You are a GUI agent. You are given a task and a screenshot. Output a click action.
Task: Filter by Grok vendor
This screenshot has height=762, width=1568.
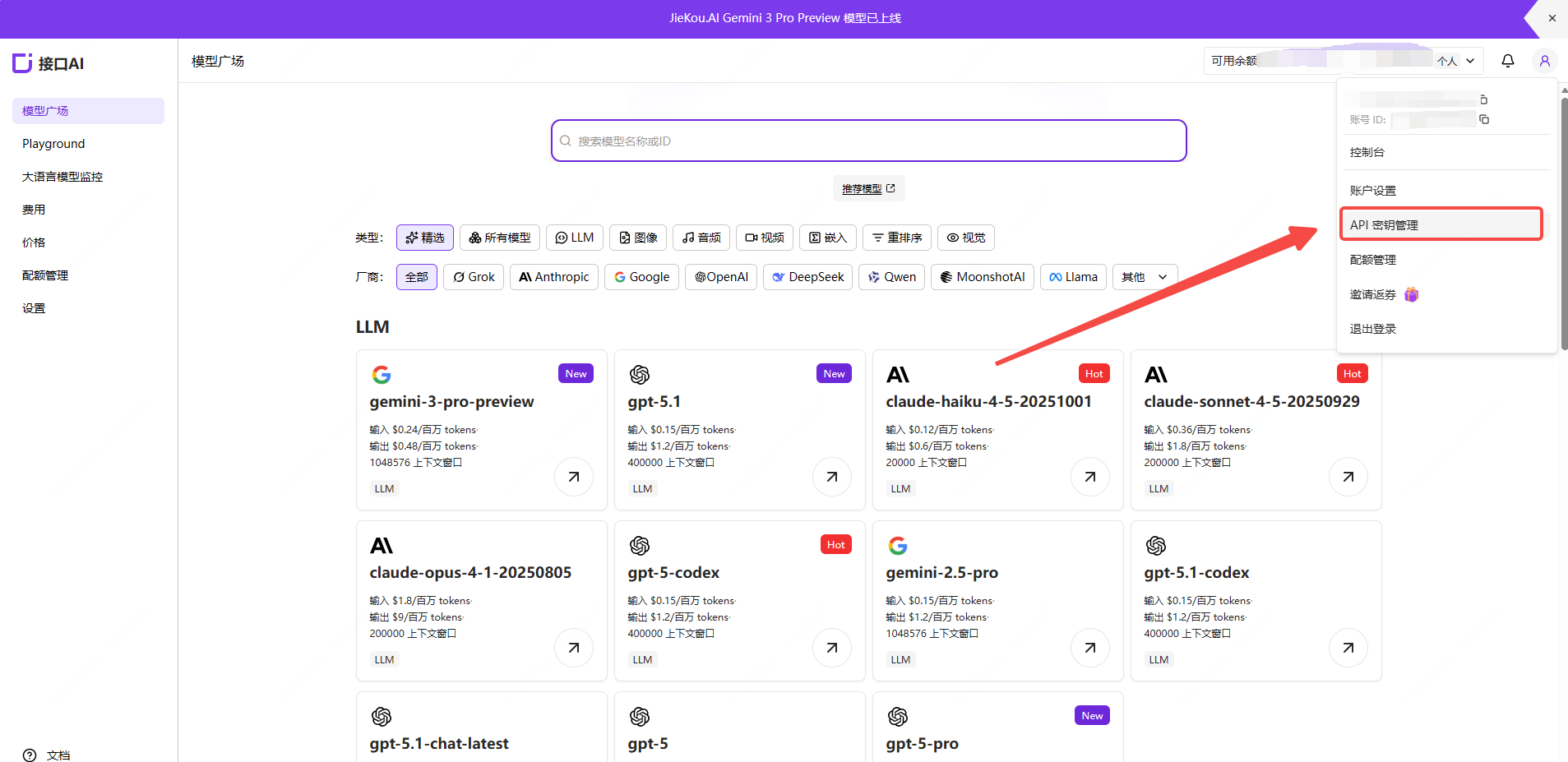[474, 277]
